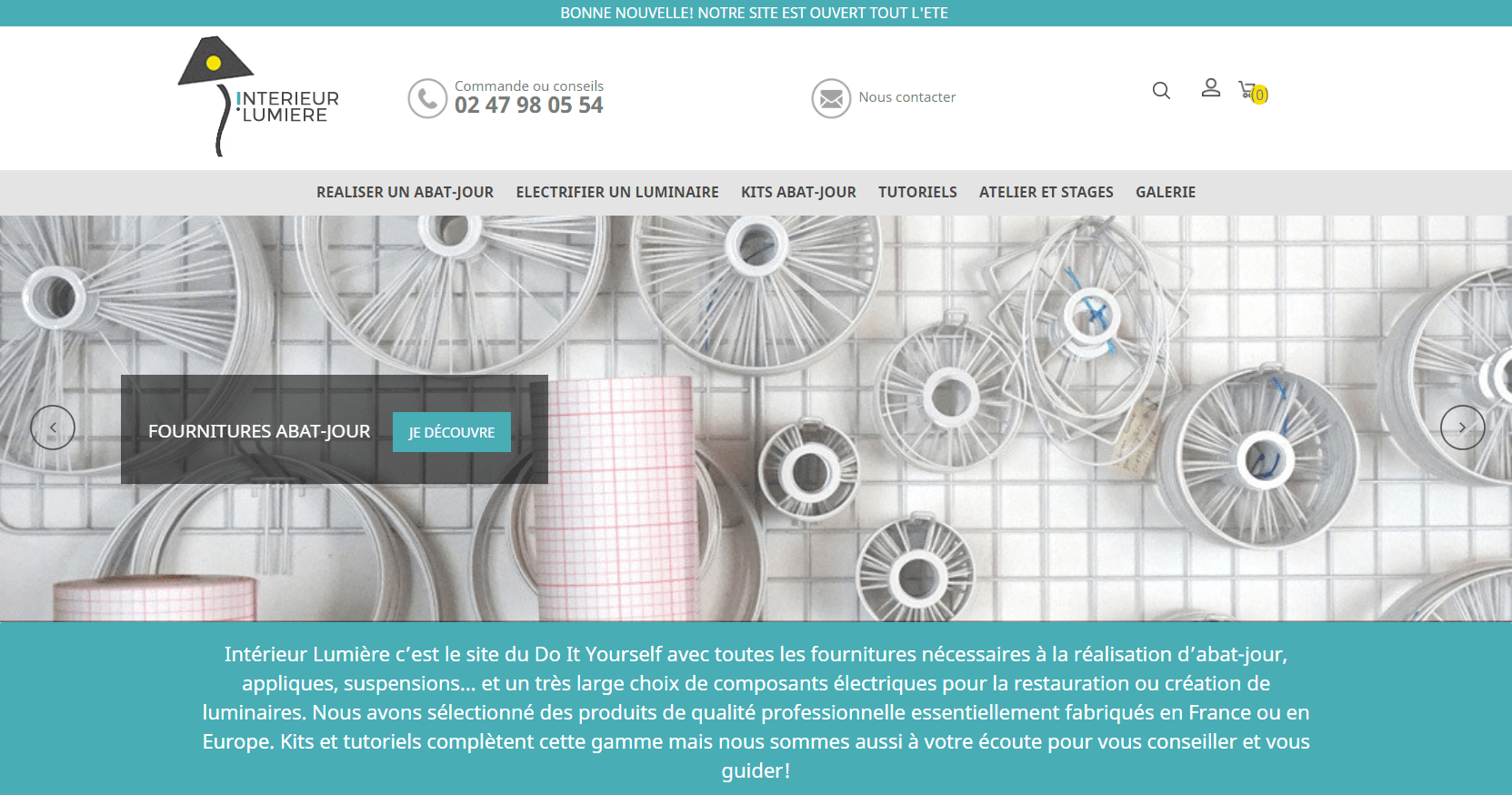This screenshot has width=1512, height=795.
Task: Open the Electrifier un luminaire menu
Action: [x=617, y=193]
